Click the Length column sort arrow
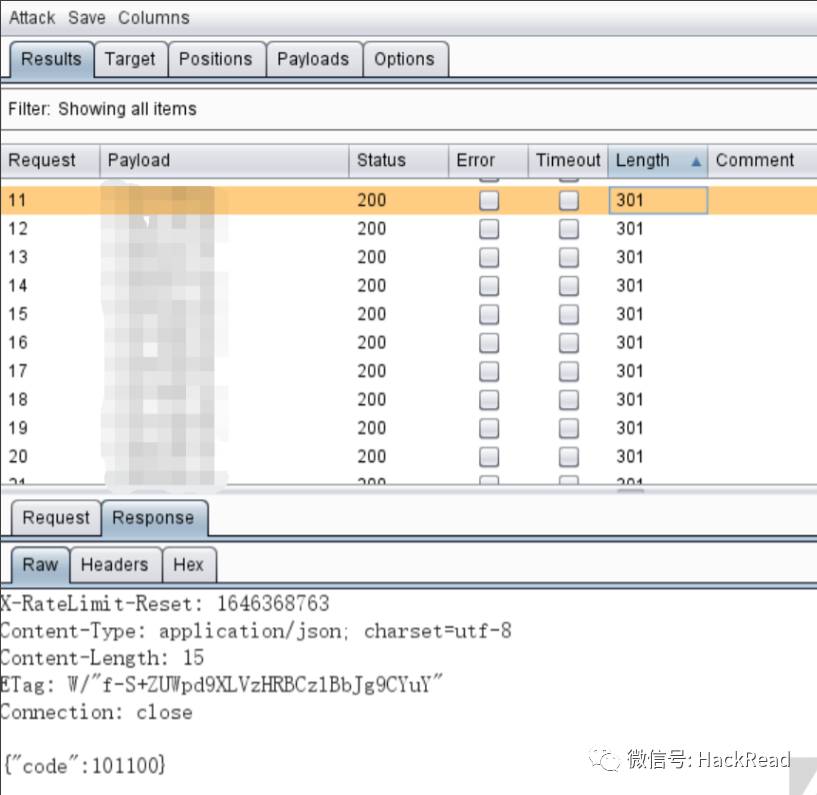This screenshot has width=817, height=795. (695, 161)
